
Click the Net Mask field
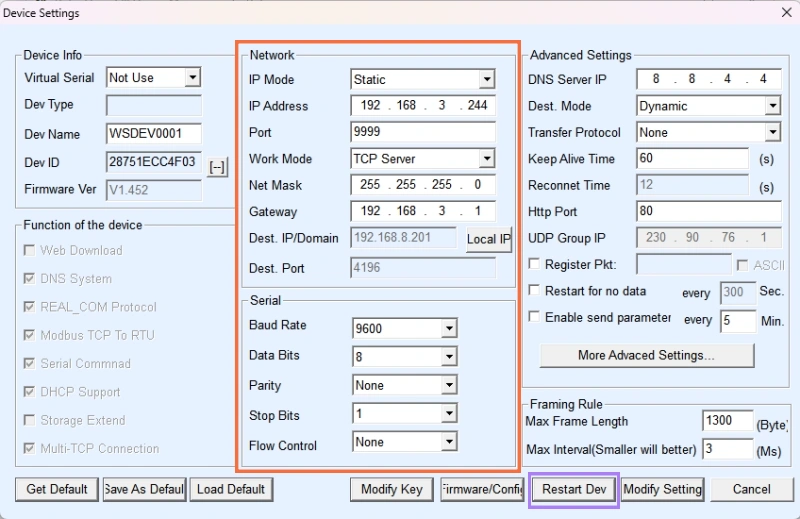point(423,185)
